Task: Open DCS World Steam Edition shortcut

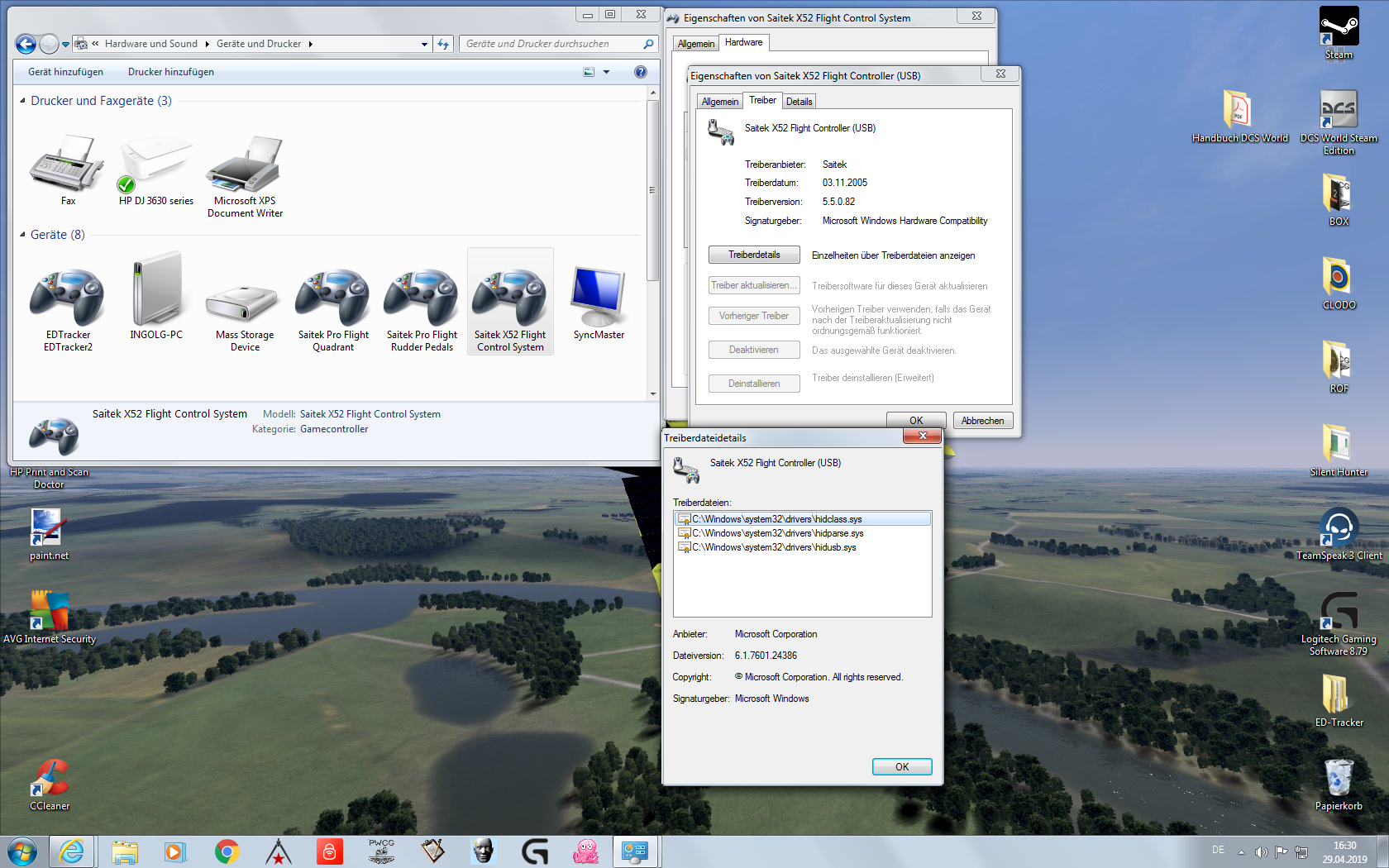Action: 1339,122
